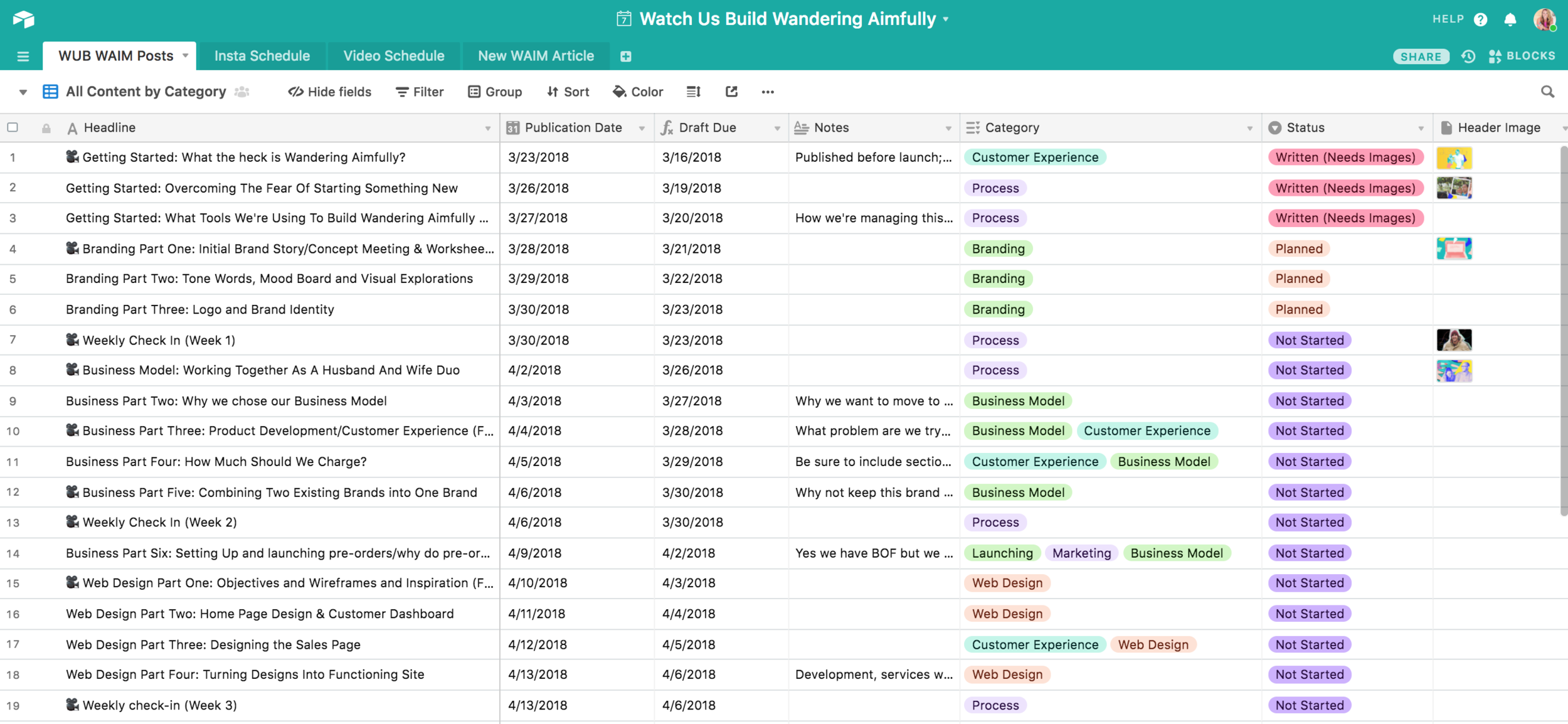Screen dimensions: 1568x724
Task: Open Publication Date column dropdown
Action: tap(642, 129)
